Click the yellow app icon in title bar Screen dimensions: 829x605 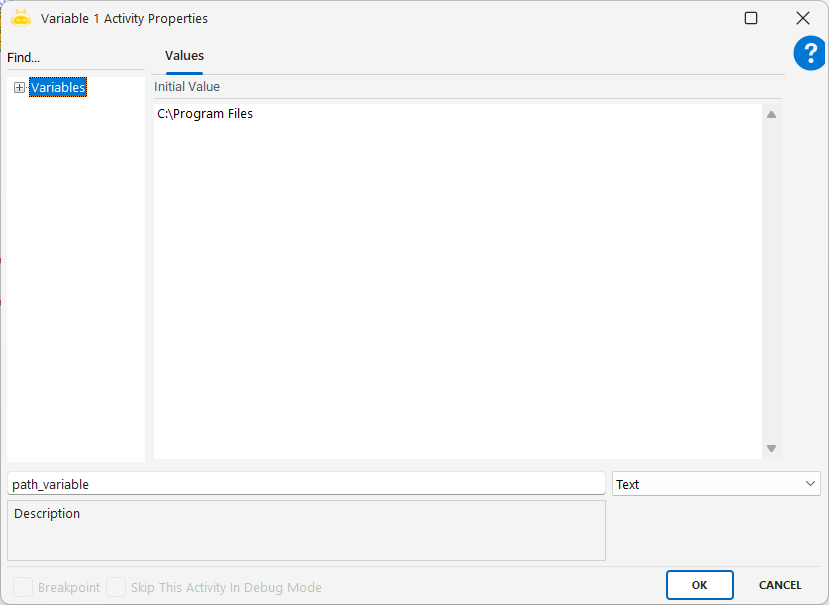21,18
